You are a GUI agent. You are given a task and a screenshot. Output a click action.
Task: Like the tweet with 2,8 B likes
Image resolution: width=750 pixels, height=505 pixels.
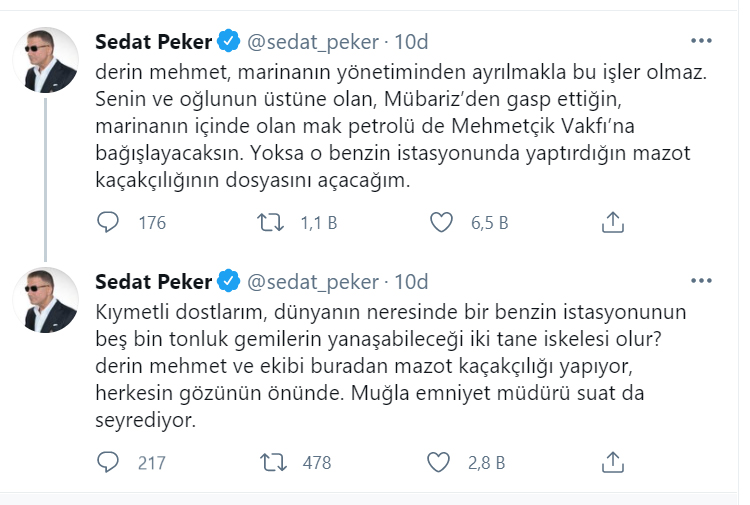point(441,462)
